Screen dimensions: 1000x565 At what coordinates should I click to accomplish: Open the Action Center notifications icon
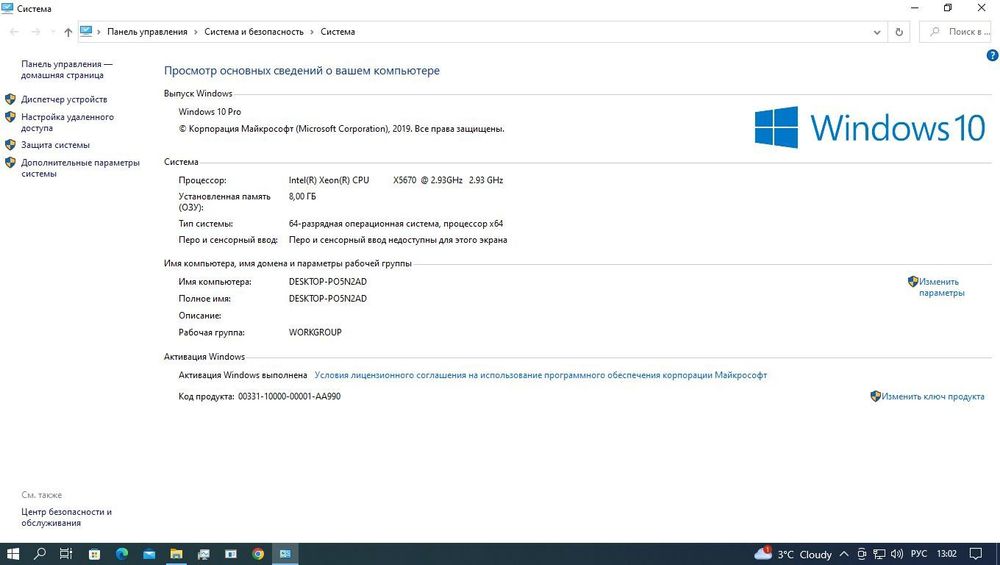[976, 554]
